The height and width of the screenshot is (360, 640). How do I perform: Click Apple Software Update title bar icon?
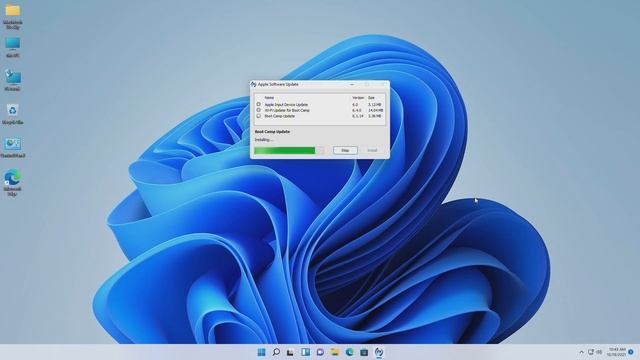[253, 84]
